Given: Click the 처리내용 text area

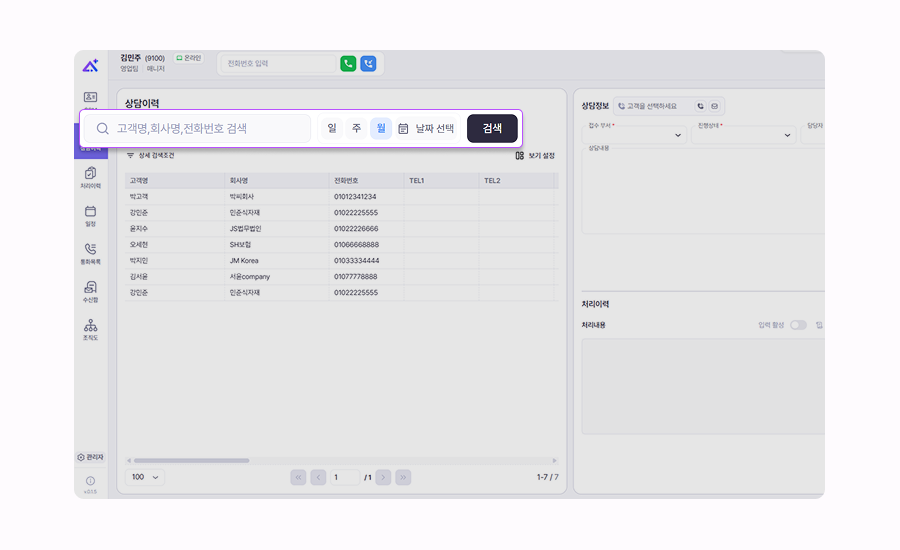Looking at the screenshot, I should [703, 386].
